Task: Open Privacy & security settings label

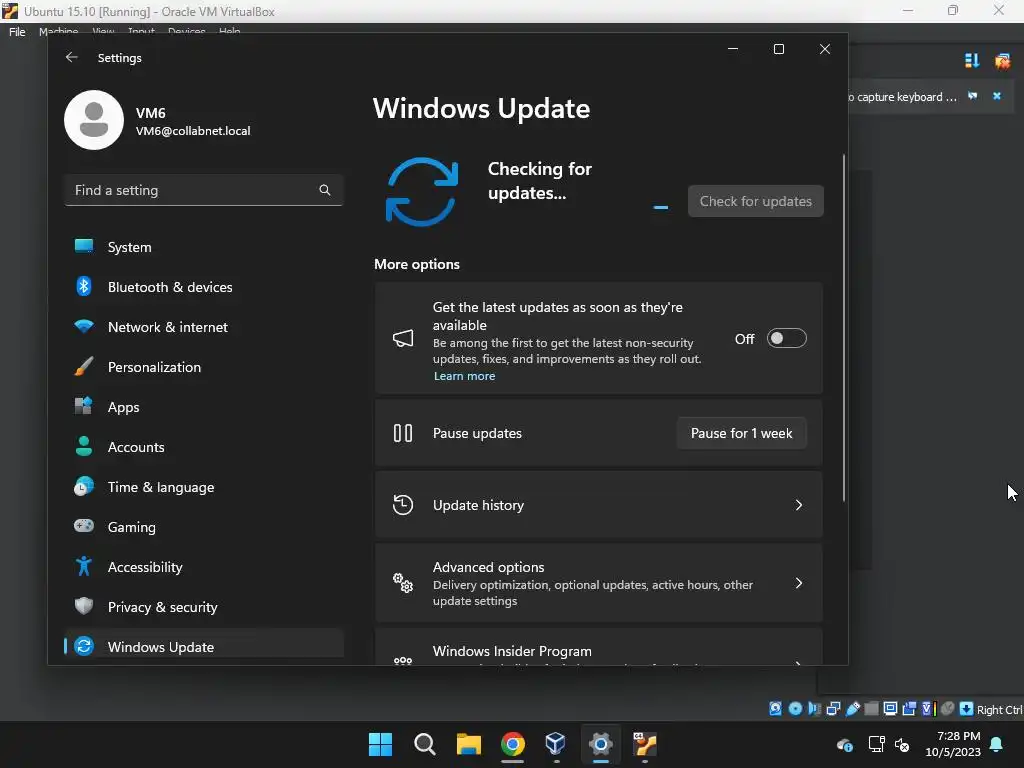Action: click(163, 607)
